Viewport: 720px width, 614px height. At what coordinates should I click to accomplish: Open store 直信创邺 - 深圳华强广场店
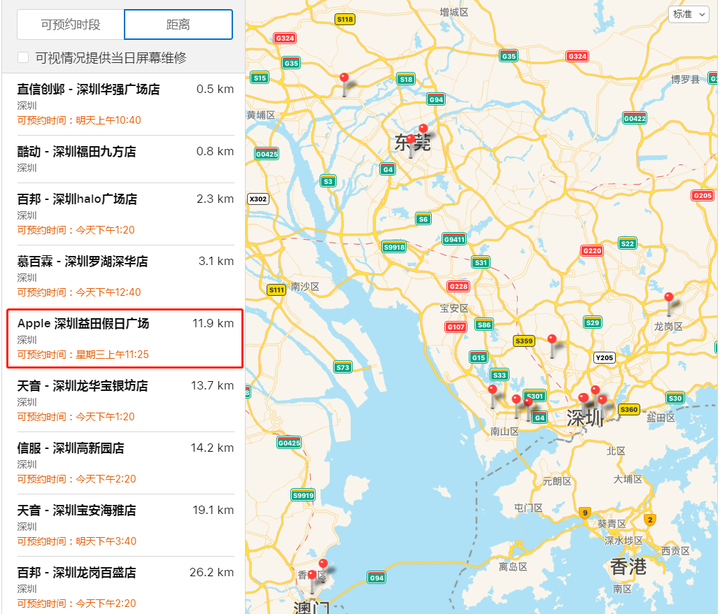pyautogui.click(x=125, y=104)
